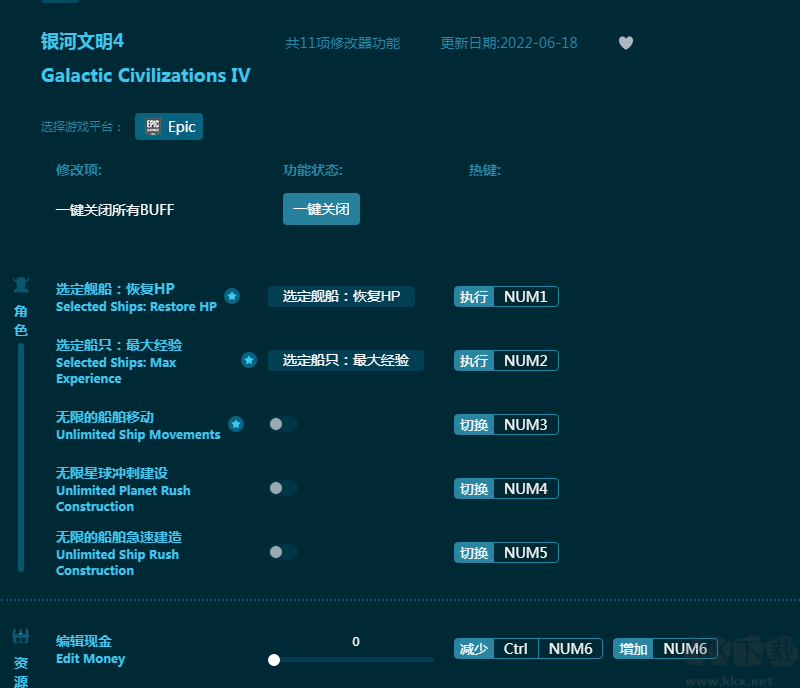Click the heart favorite icon
Viewport: 800px width, 688px height.
pos(626,43)
